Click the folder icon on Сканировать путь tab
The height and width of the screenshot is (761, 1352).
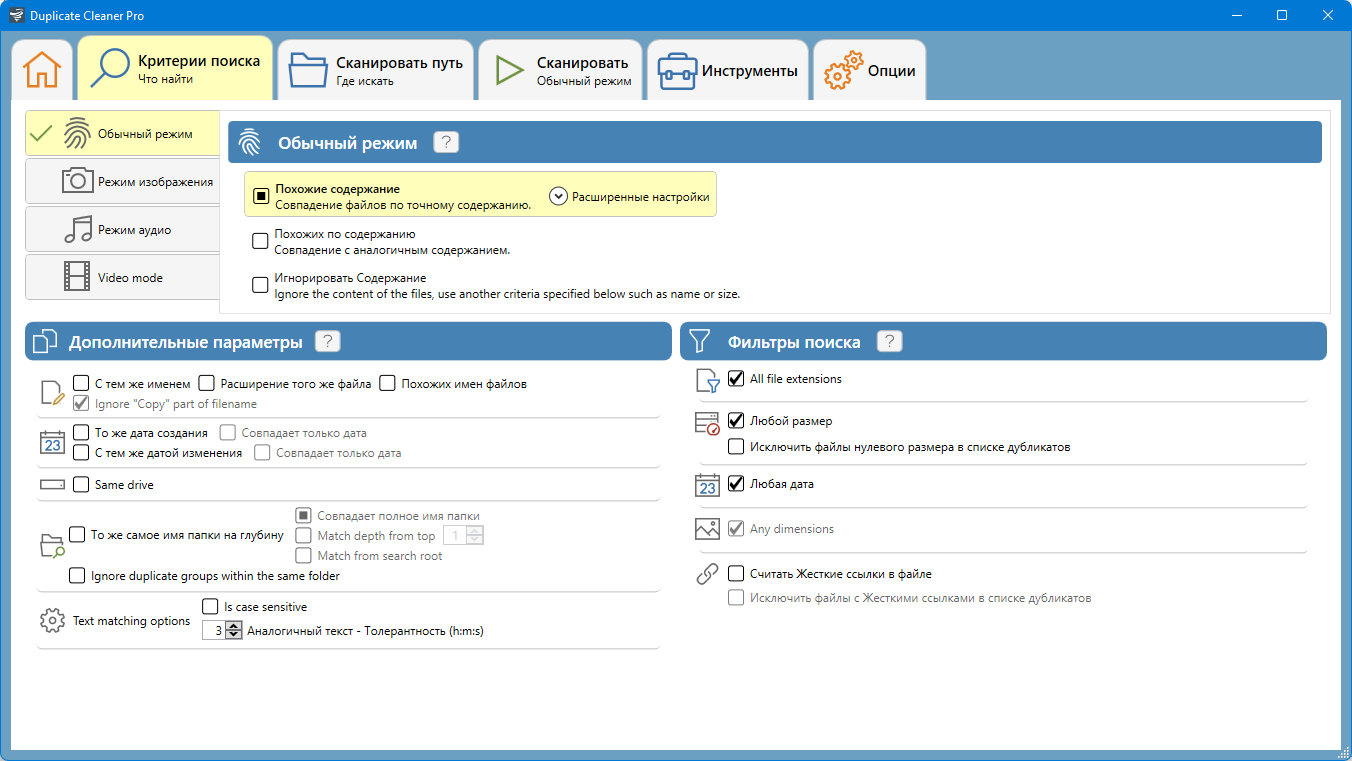pyautogui.click(x=309, y=70)
